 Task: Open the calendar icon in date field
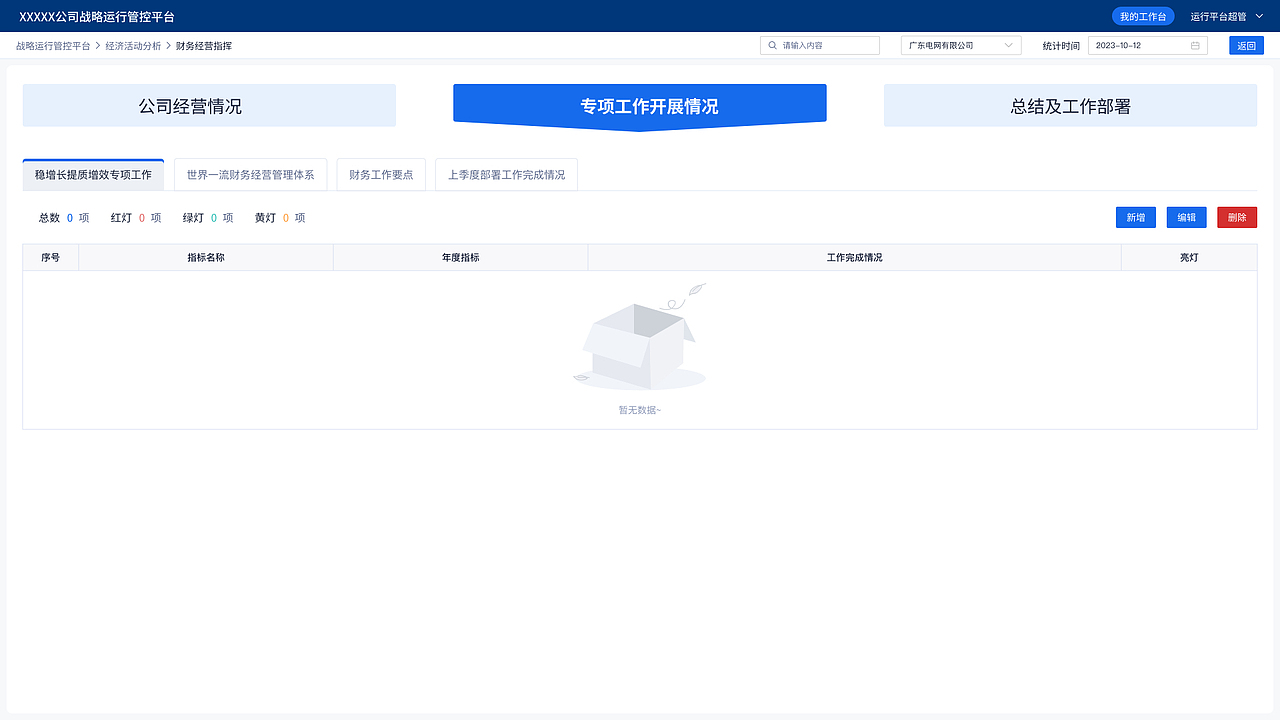click(1195, 45)
